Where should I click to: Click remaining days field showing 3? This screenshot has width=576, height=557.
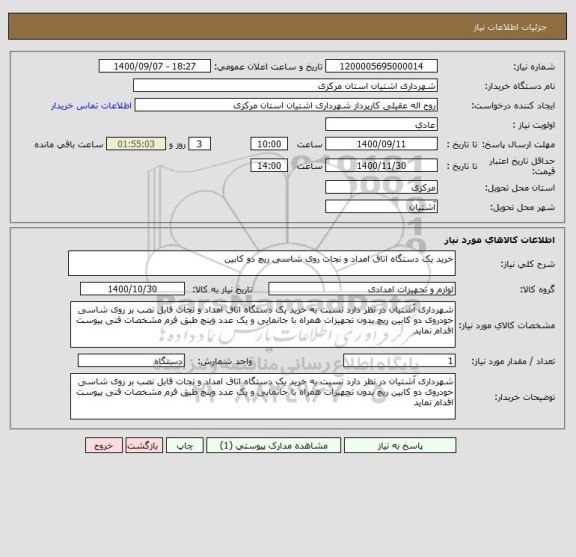click(x=199, y=144)
